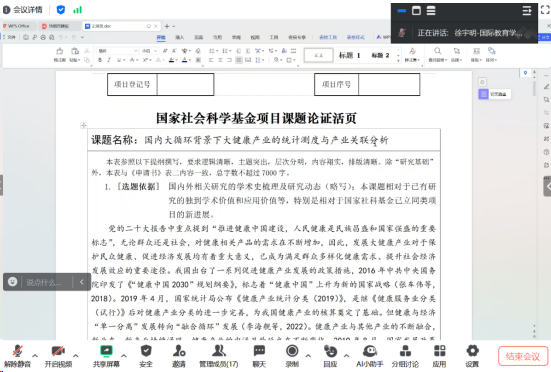Viewport: 551px width, 372px height.
Task: Expand reaction options arrow beside 回应
Action: point(346,356)
